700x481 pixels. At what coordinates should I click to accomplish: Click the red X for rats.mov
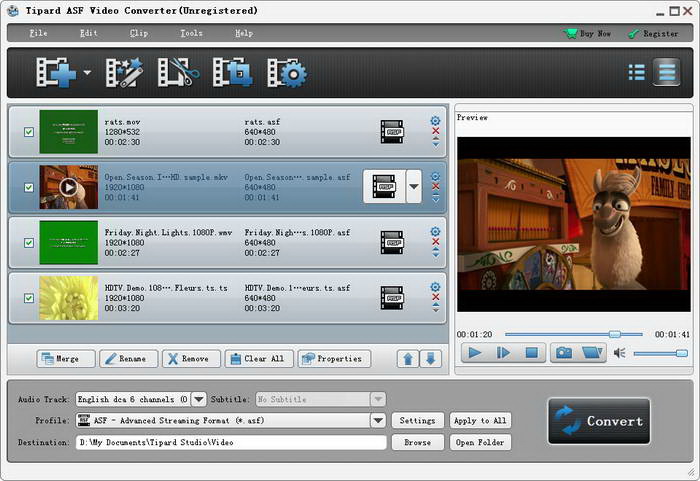point(435,132)
